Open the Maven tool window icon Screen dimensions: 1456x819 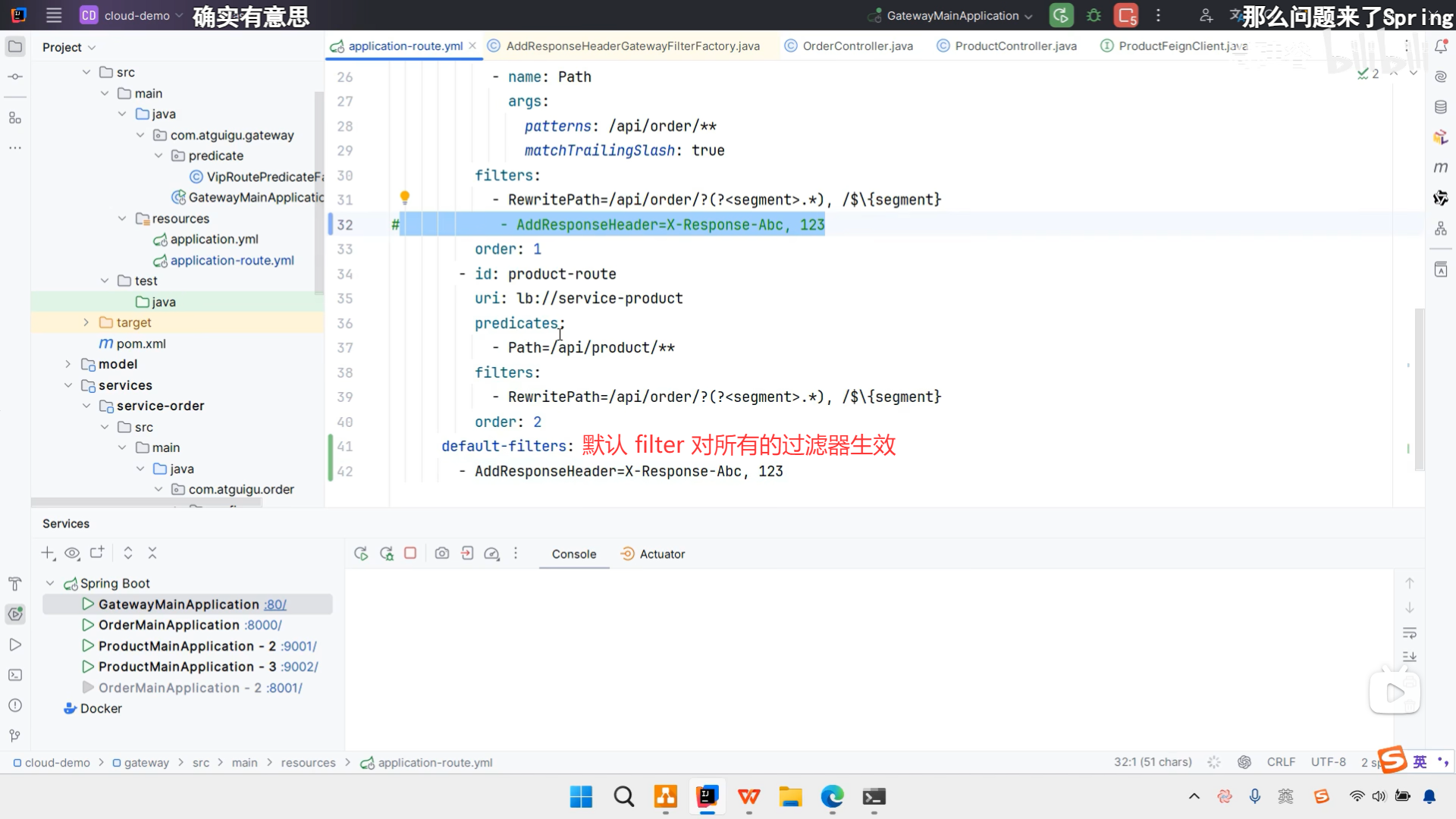pos(1441,167)
